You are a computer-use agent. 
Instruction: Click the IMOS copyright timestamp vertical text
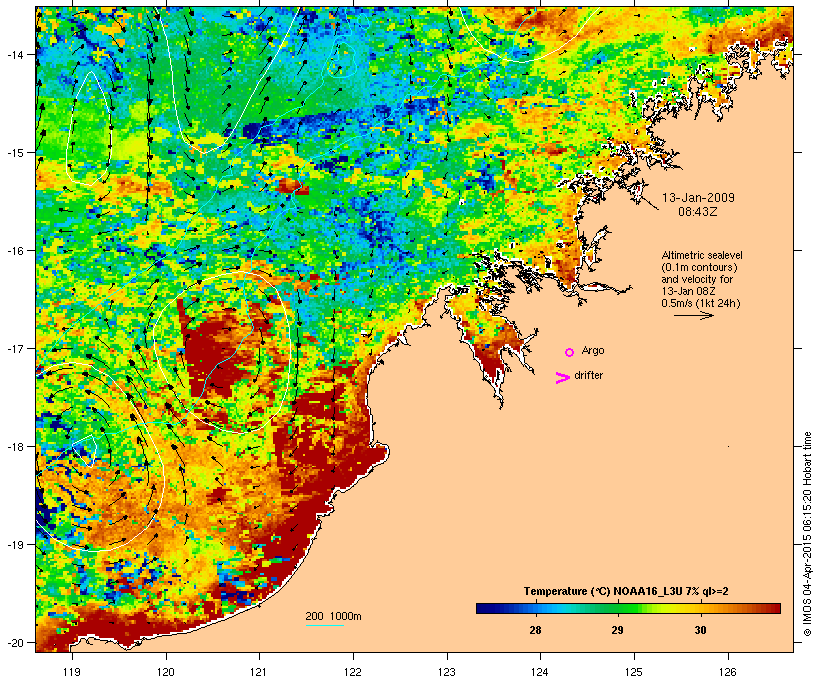(807, 534)
